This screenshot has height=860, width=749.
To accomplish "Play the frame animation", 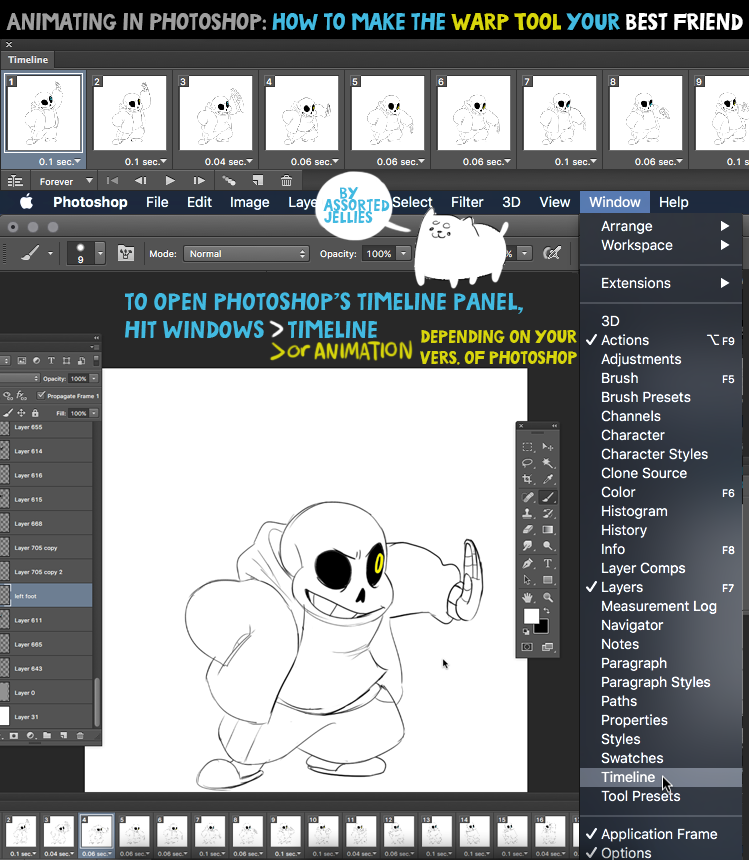I will [x=170, y=180].
